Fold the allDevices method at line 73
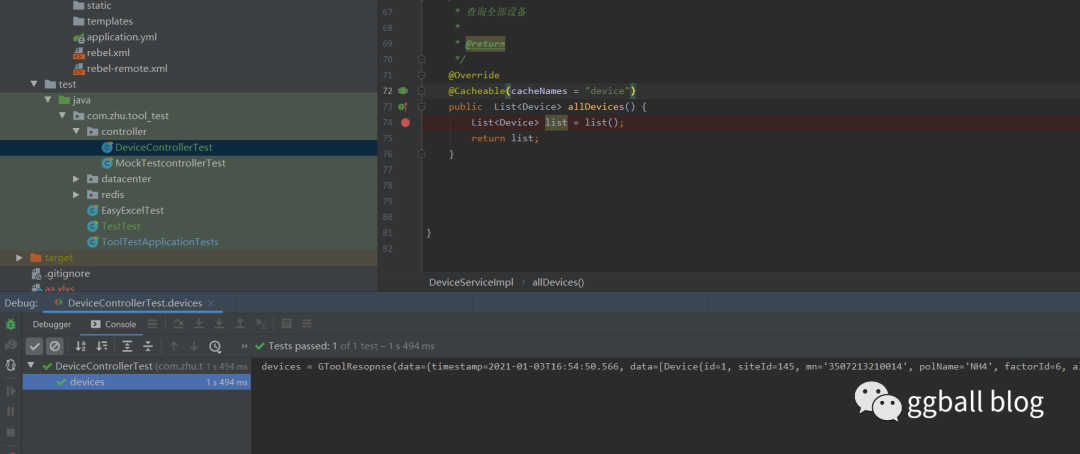Image resolution: width=1080 pixels, height=454 pixels. coord(422,107)
